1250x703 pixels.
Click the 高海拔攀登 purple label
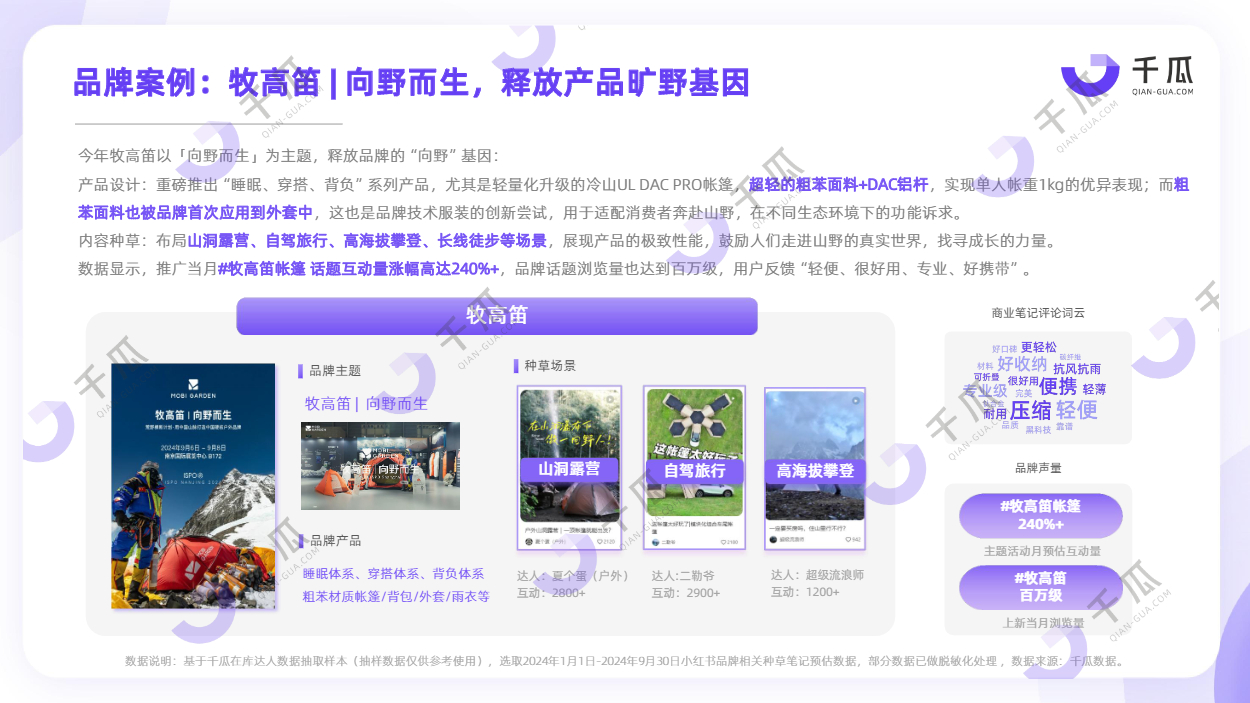tap(815, 472)
